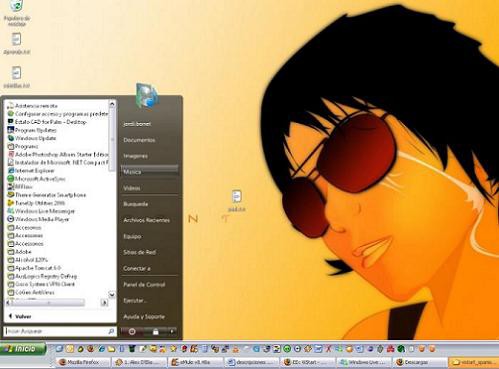
Task: Expand the Auslogics Registry Defrag folder
Action: [x=42, y=276]
